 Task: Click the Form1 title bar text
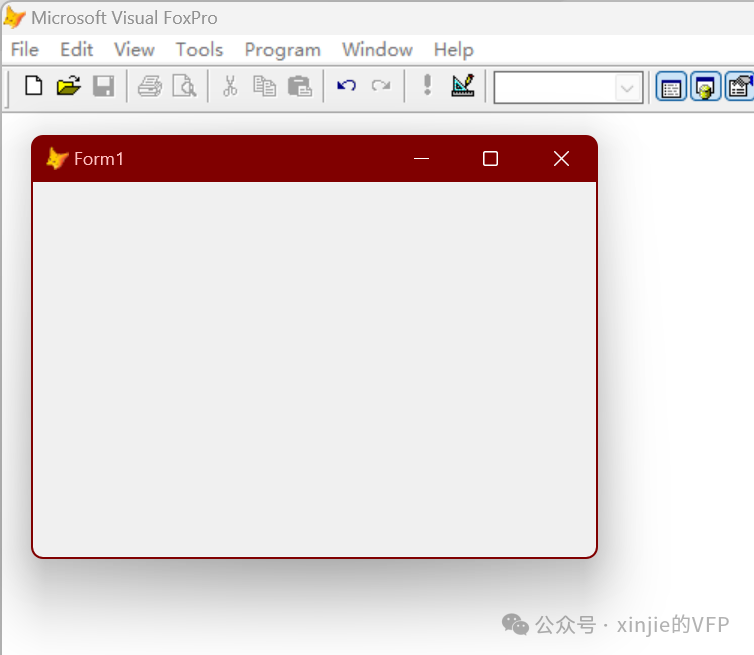(x=99, y=159)
